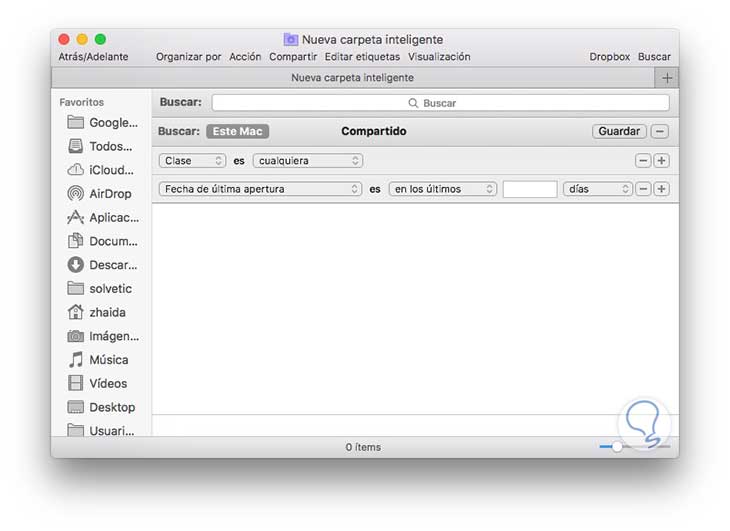The image size is (730, 531).
Task: Click the green zoom window button
Action: pos(101,40)
